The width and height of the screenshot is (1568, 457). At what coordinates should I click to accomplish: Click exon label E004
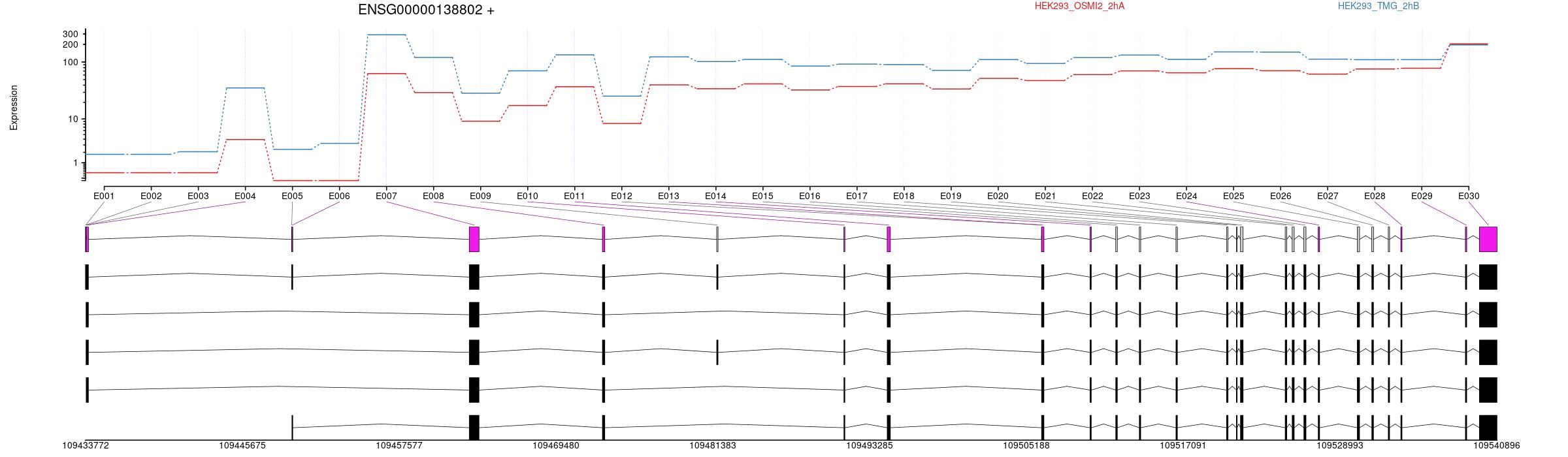pyautogui.click(x=245, y=196)
